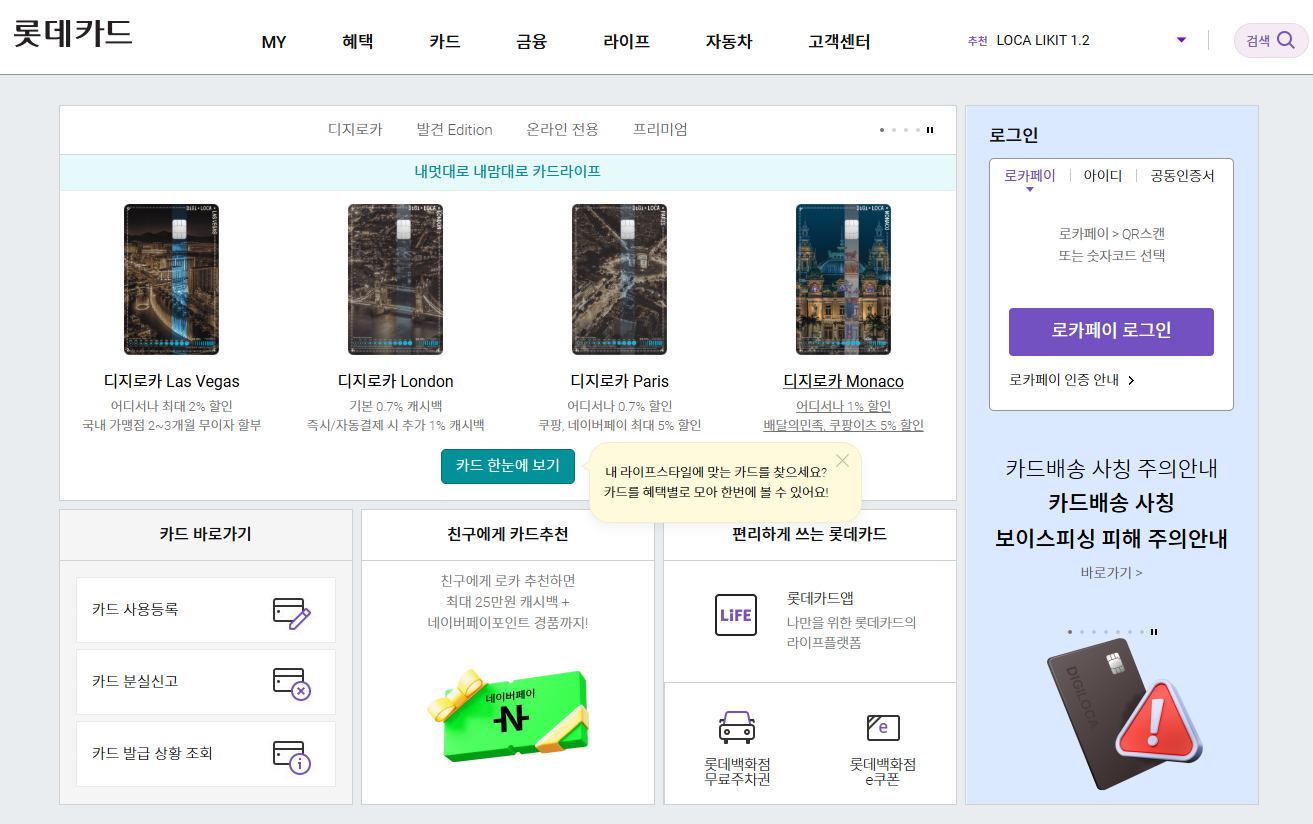Open the 자동차 menu

pos(729,42)
